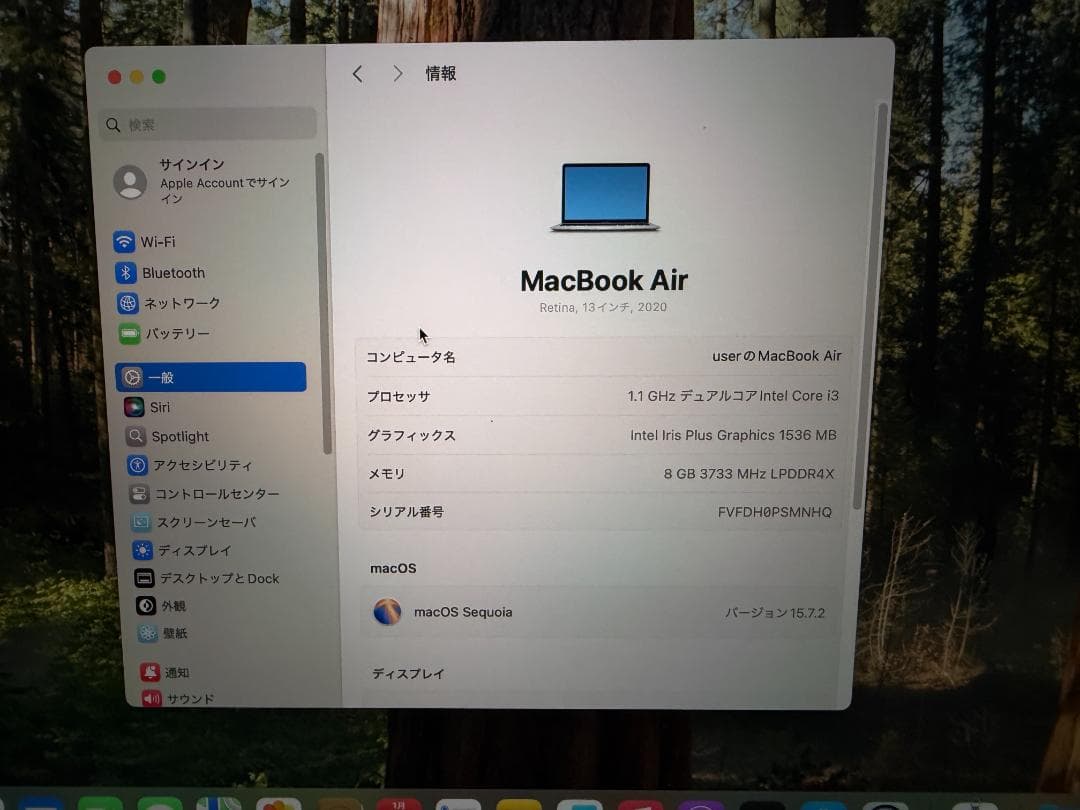Click the forward navigation arrow
The height and width of the screenshot is (810, 1080).
coord(397,73)
